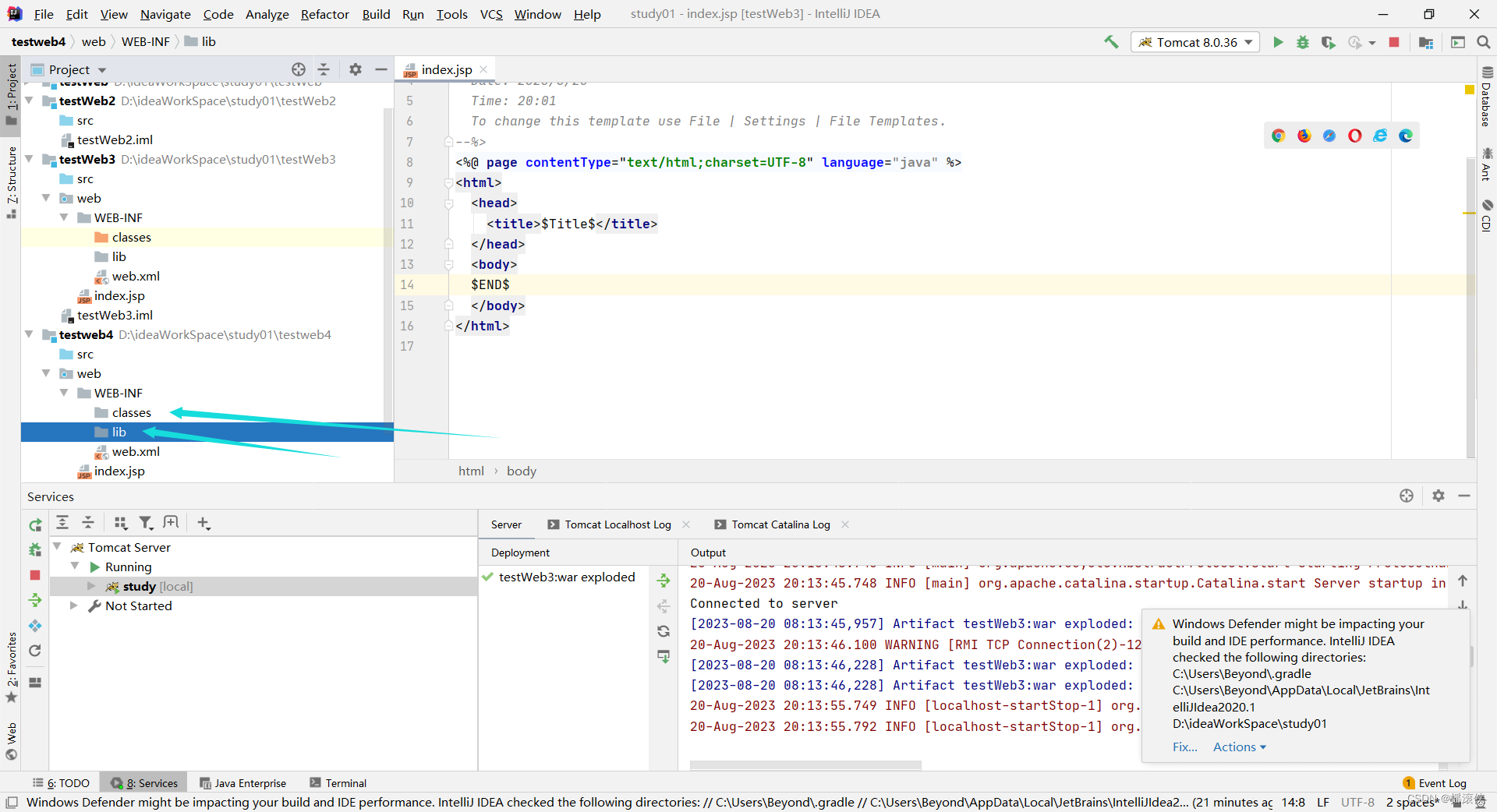Click the locate-file crosshair icon in the Project panel
1497x812 pixels.
pos(299,69)
